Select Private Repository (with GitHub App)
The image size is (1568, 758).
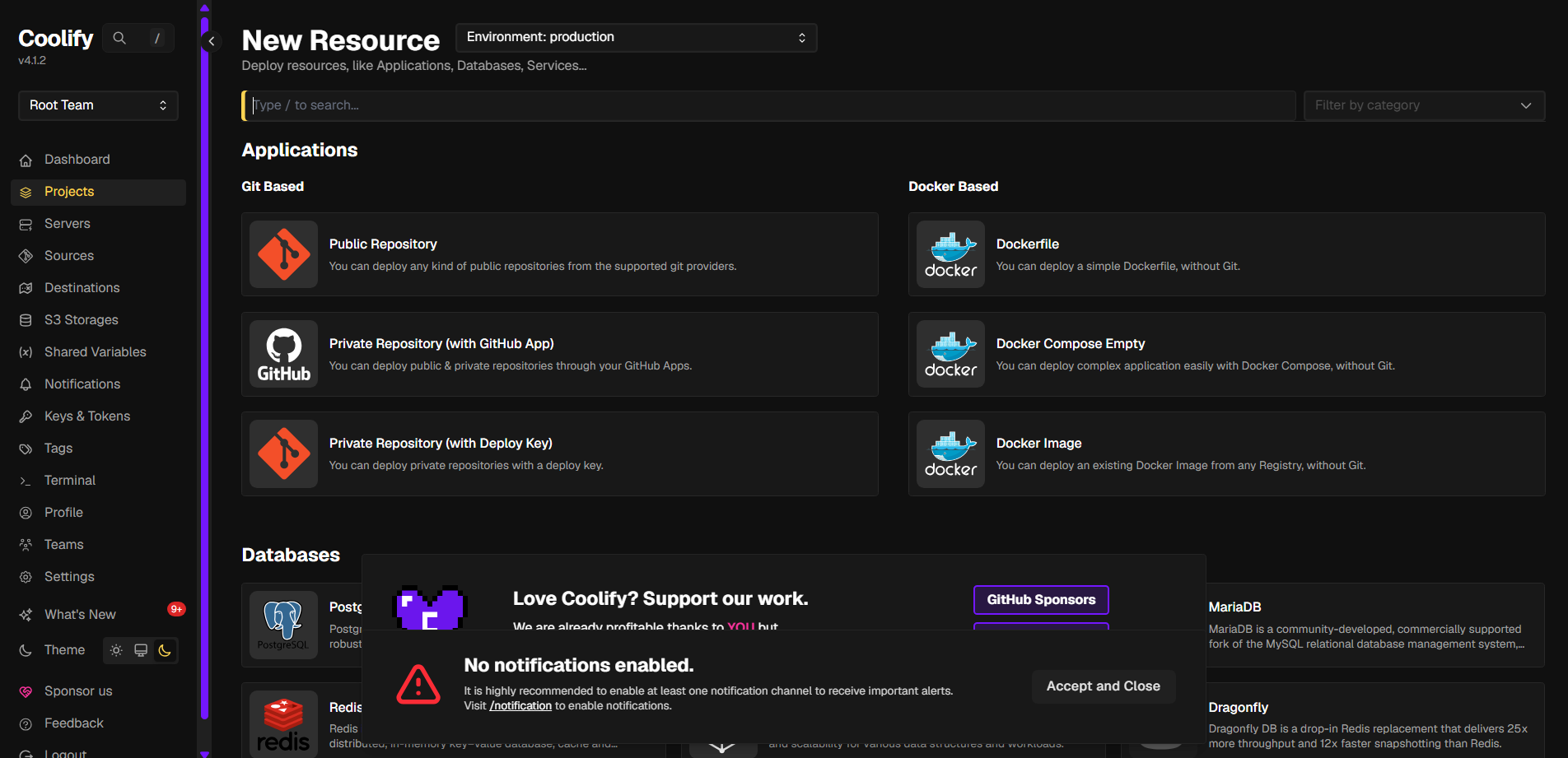pyautogui.click(x=559, y=354)
